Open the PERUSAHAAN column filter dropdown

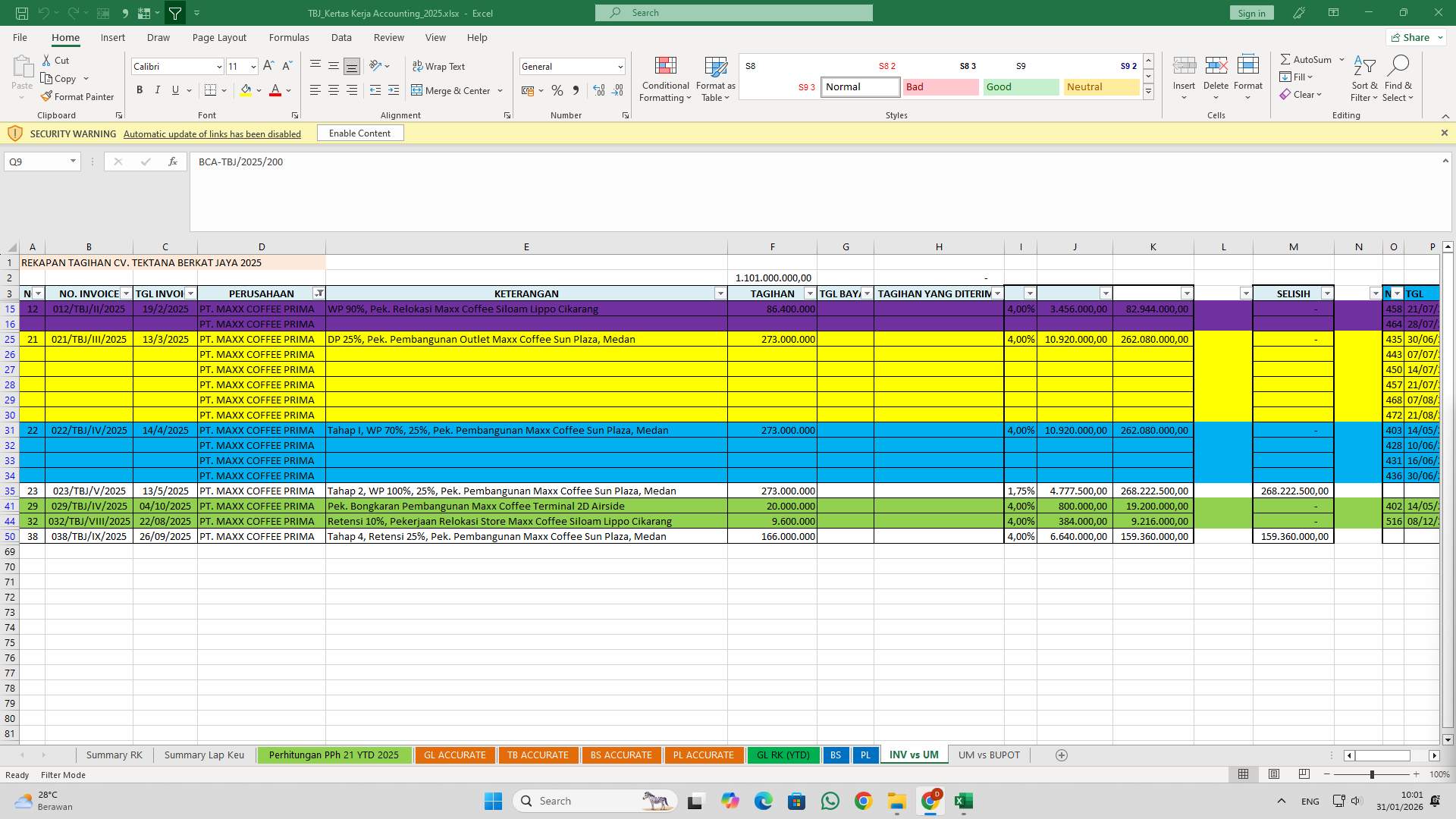point(319,293)
